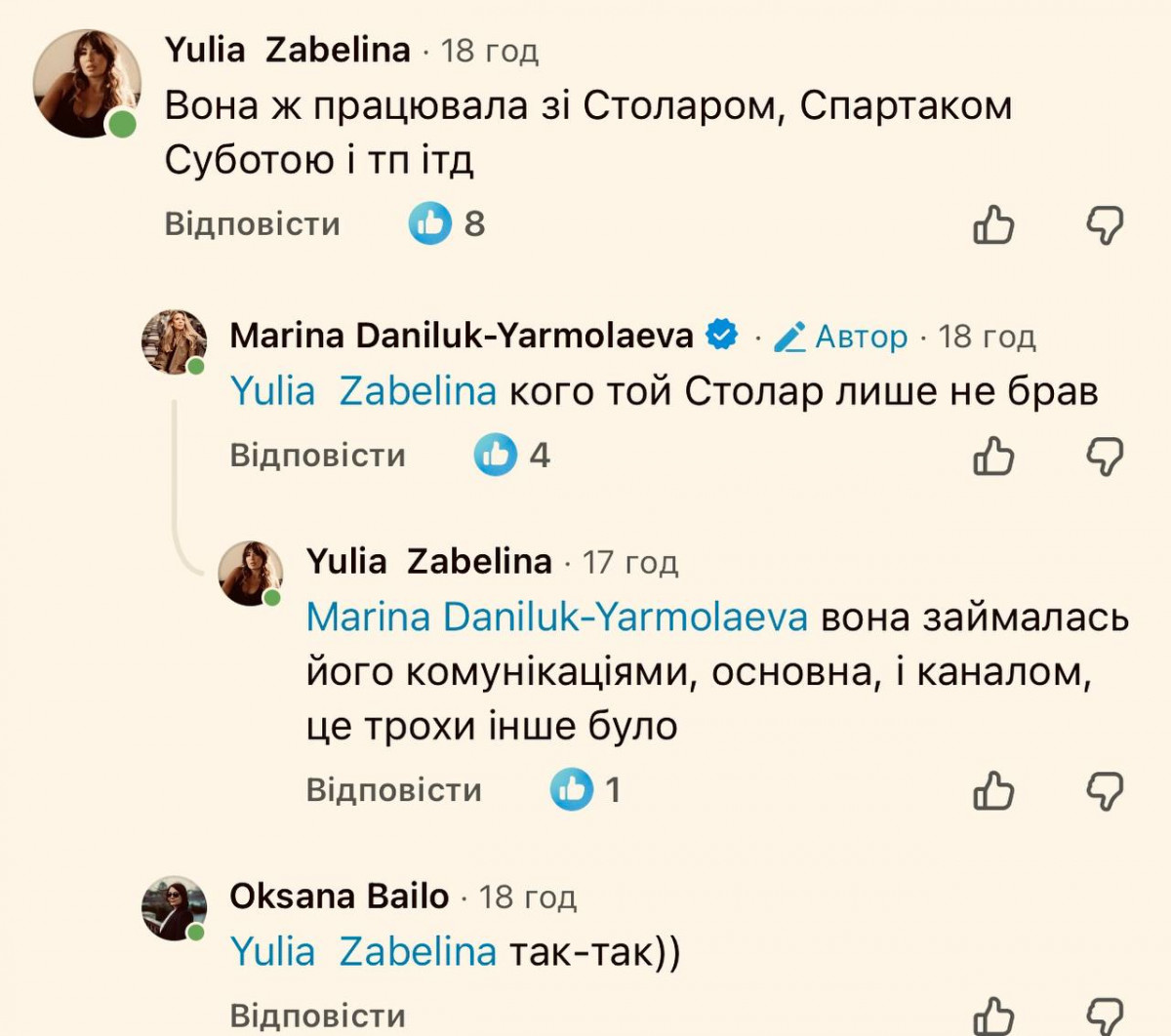Like Yulia Zabelina's 17-hour-old reply
This screenshot has height=1036, width=1171.
point(993,790)
